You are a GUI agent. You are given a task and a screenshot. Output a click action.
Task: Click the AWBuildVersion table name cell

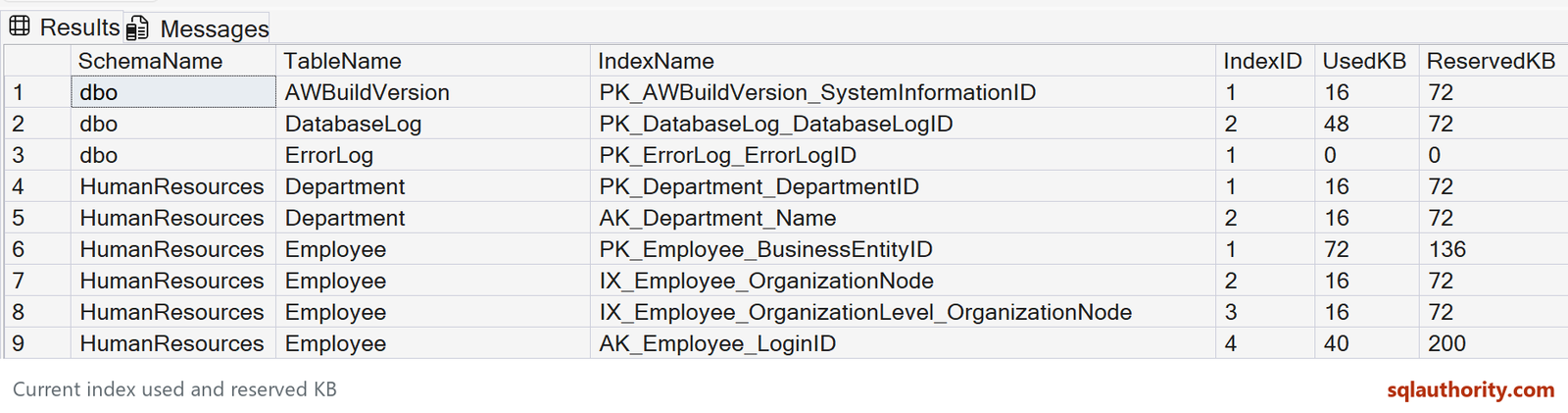(433, 92)
